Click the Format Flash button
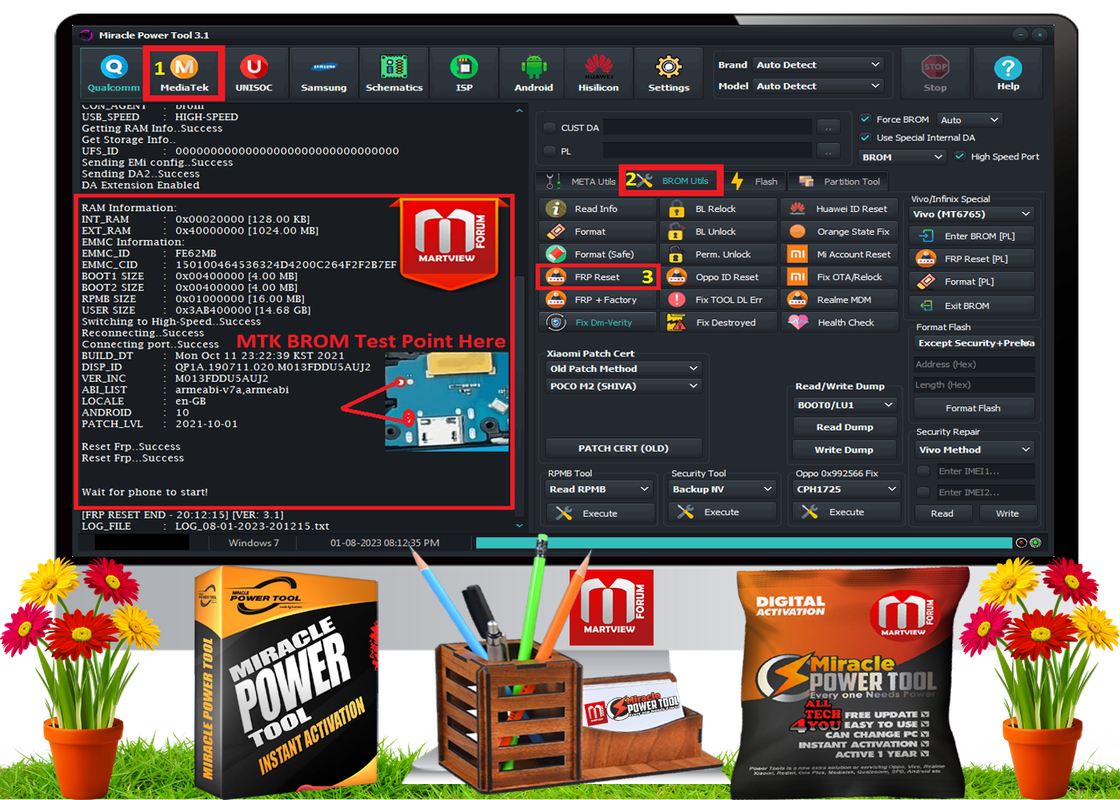Screen dimensions: 1120x800 point(974,409)
